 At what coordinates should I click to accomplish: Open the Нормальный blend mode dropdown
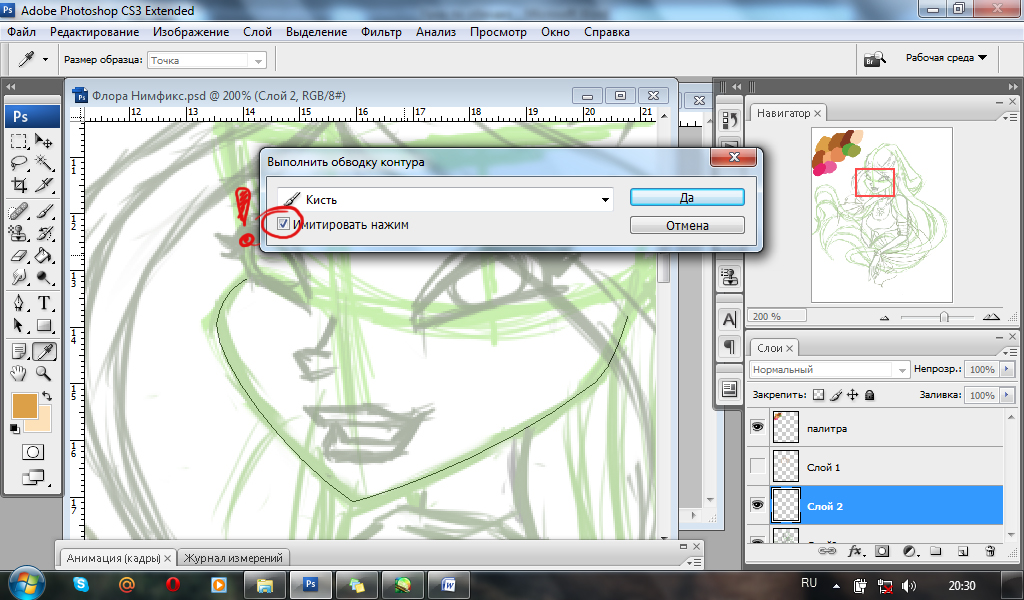coord(829,370)
